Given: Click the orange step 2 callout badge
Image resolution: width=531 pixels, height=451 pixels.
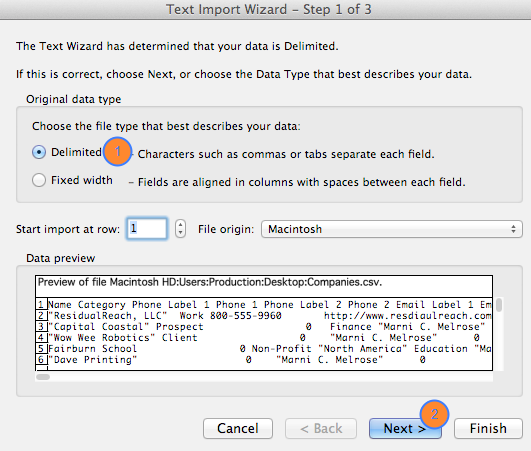Looking at the screenshot, I should tap(434, 414).
